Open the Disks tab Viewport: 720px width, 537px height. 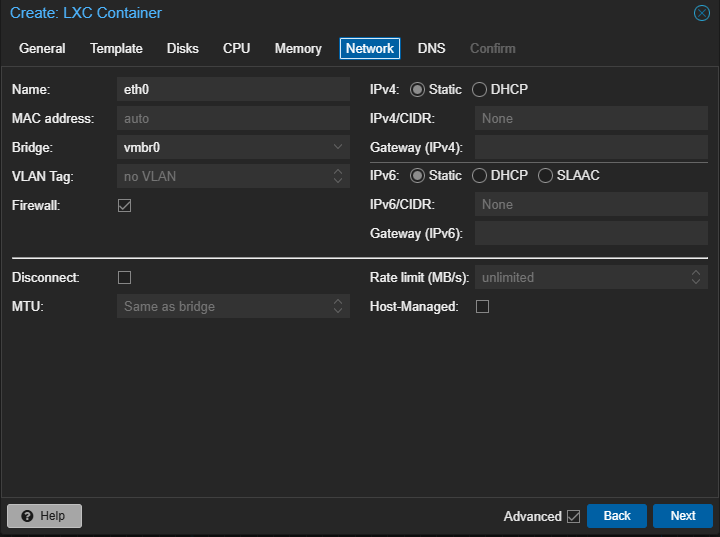pyautogui.click(x=182, y=48)
